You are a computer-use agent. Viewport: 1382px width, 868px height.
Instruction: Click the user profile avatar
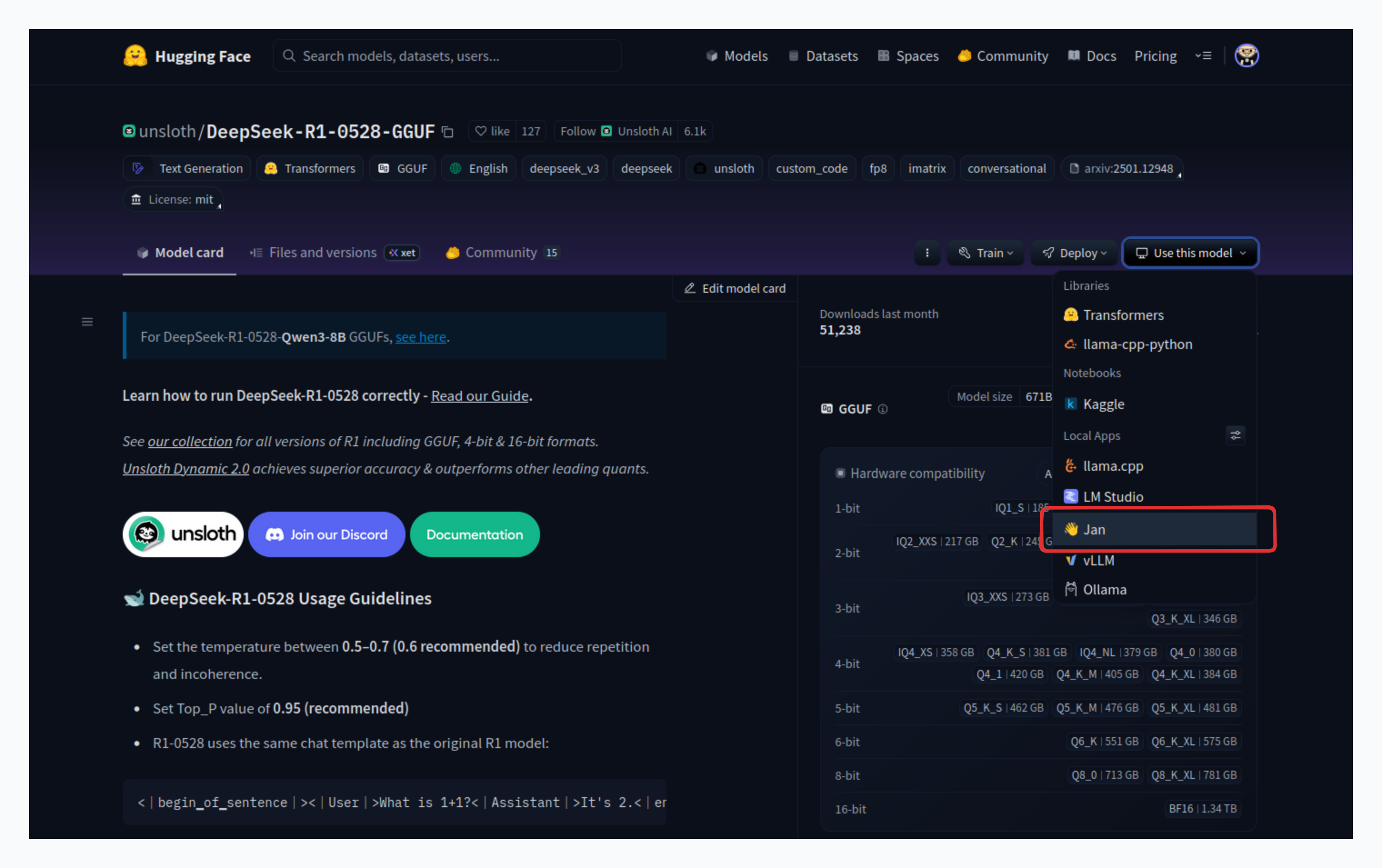[1247, 56]
